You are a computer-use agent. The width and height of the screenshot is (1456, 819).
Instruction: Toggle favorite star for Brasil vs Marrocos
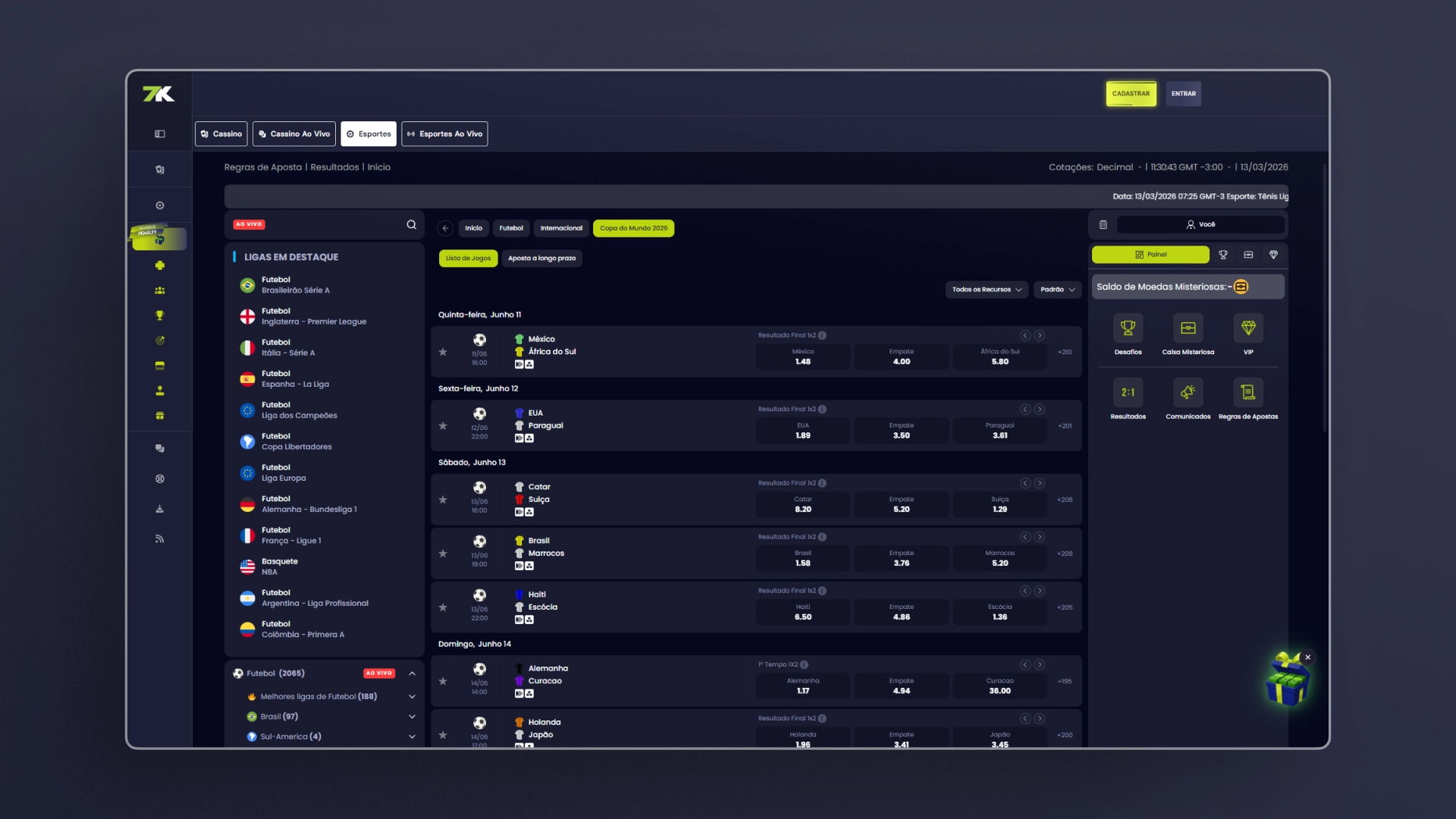pos(443,554)
